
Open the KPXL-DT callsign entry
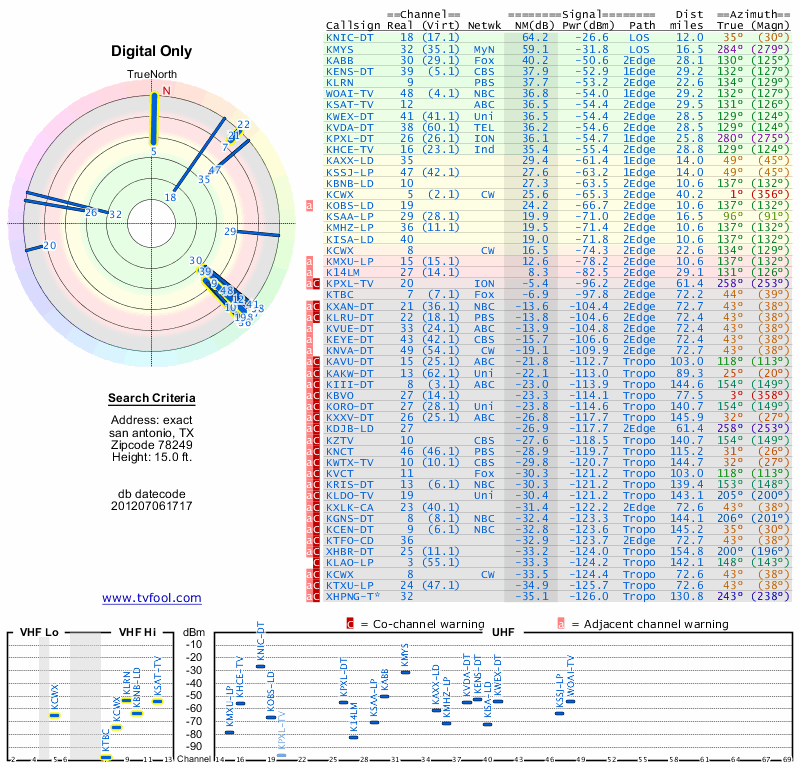pos(349,138)
